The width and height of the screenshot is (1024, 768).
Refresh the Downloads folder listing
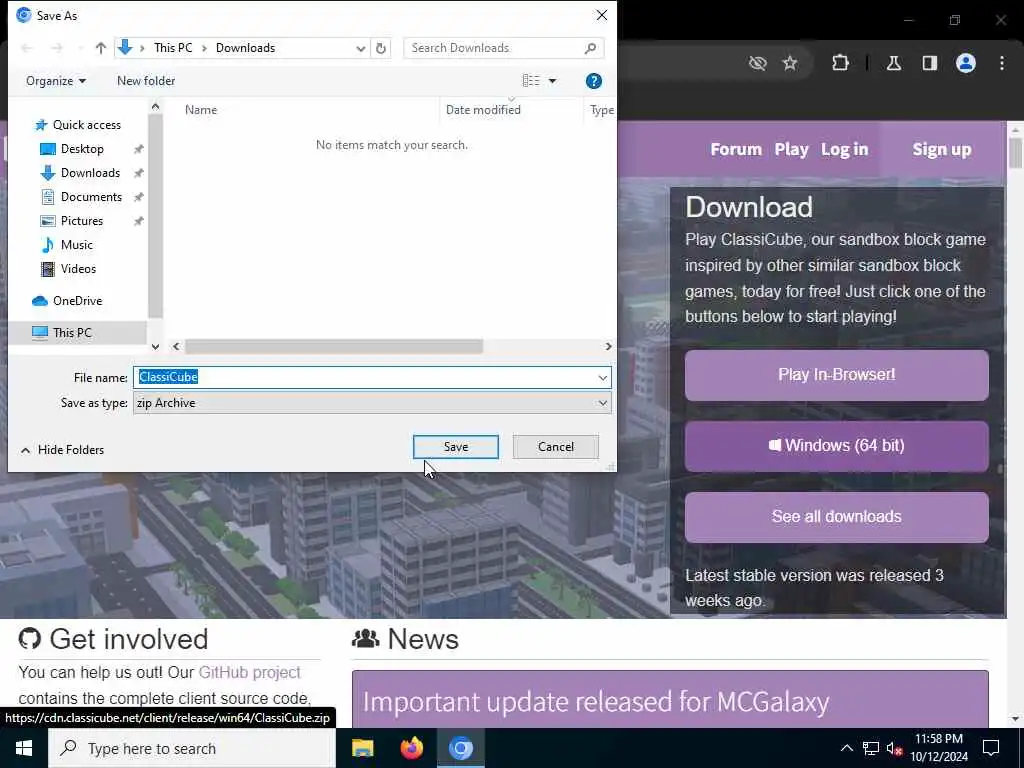[x=381, y=48]
